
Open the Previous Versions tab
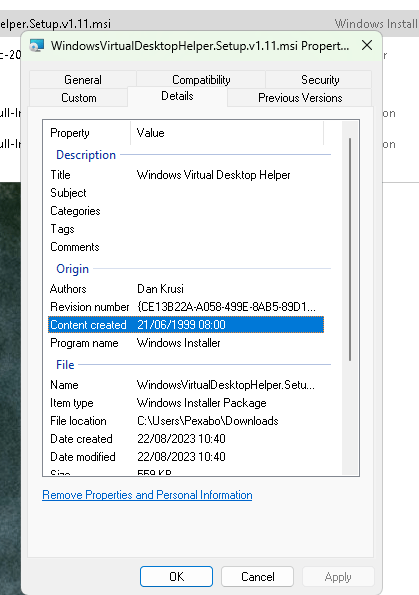300,98
